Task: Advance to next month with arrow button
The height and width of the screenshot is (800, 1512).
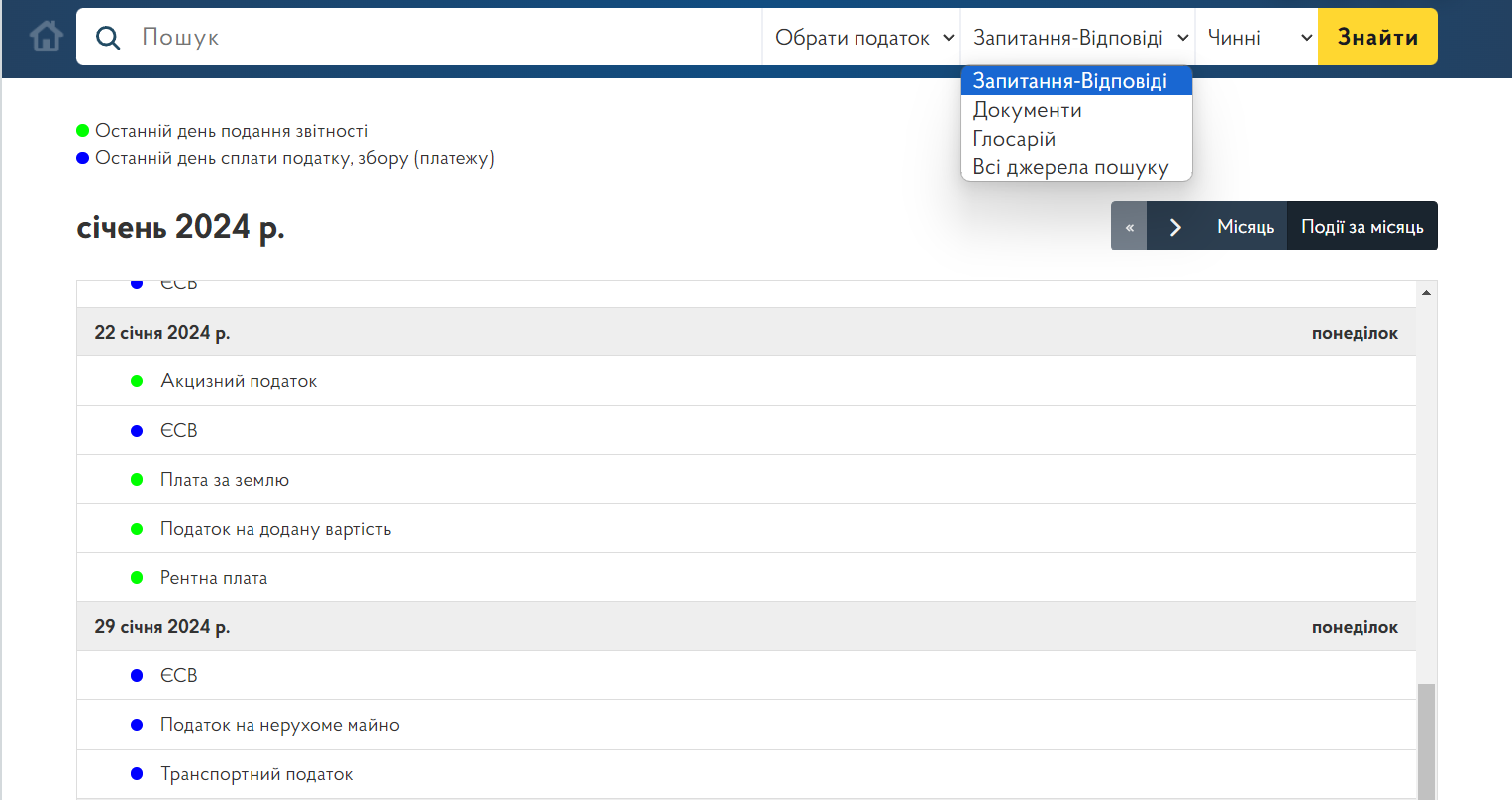Action: (x=1175, y=227)
